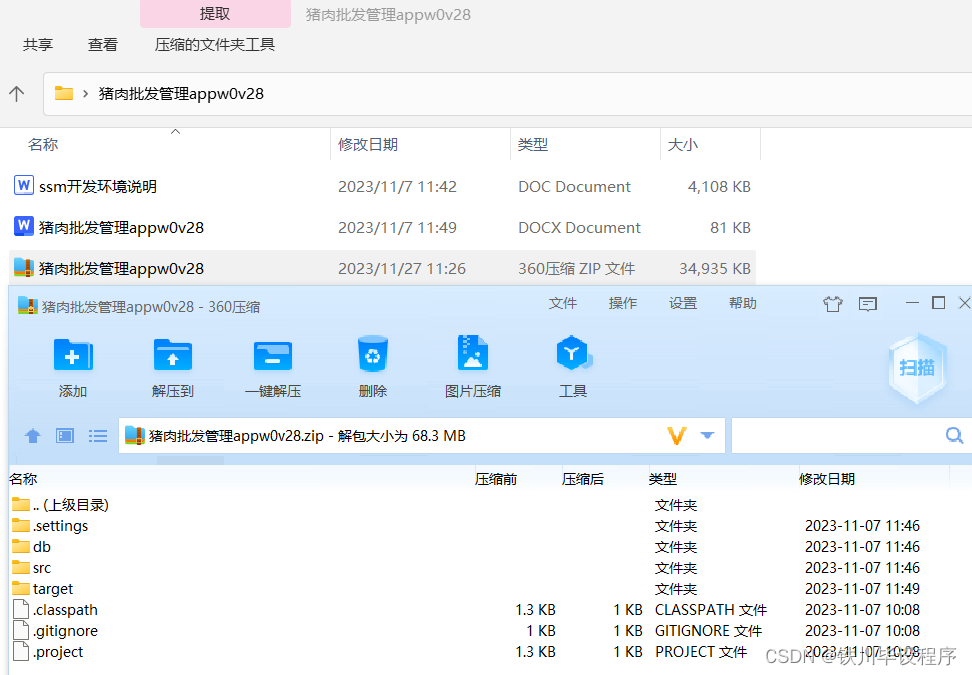Expand the archive path dropdown arrow
The image size is (972, 675).
707,435
